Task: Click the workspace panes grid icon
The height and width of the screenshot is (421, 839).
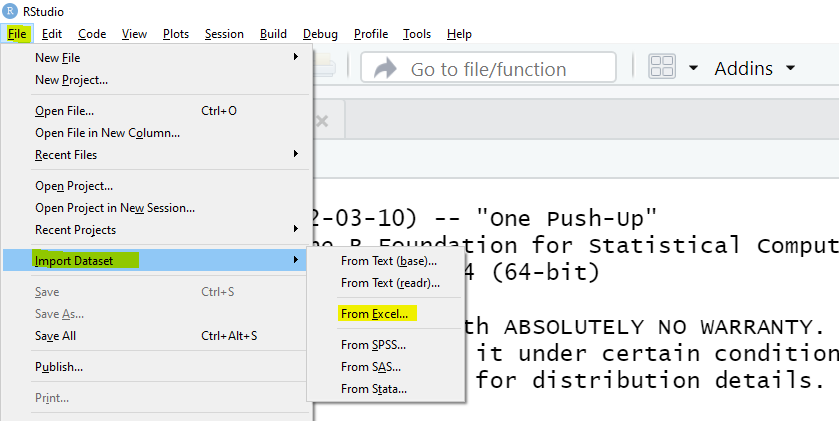Action: click(662, 68)
